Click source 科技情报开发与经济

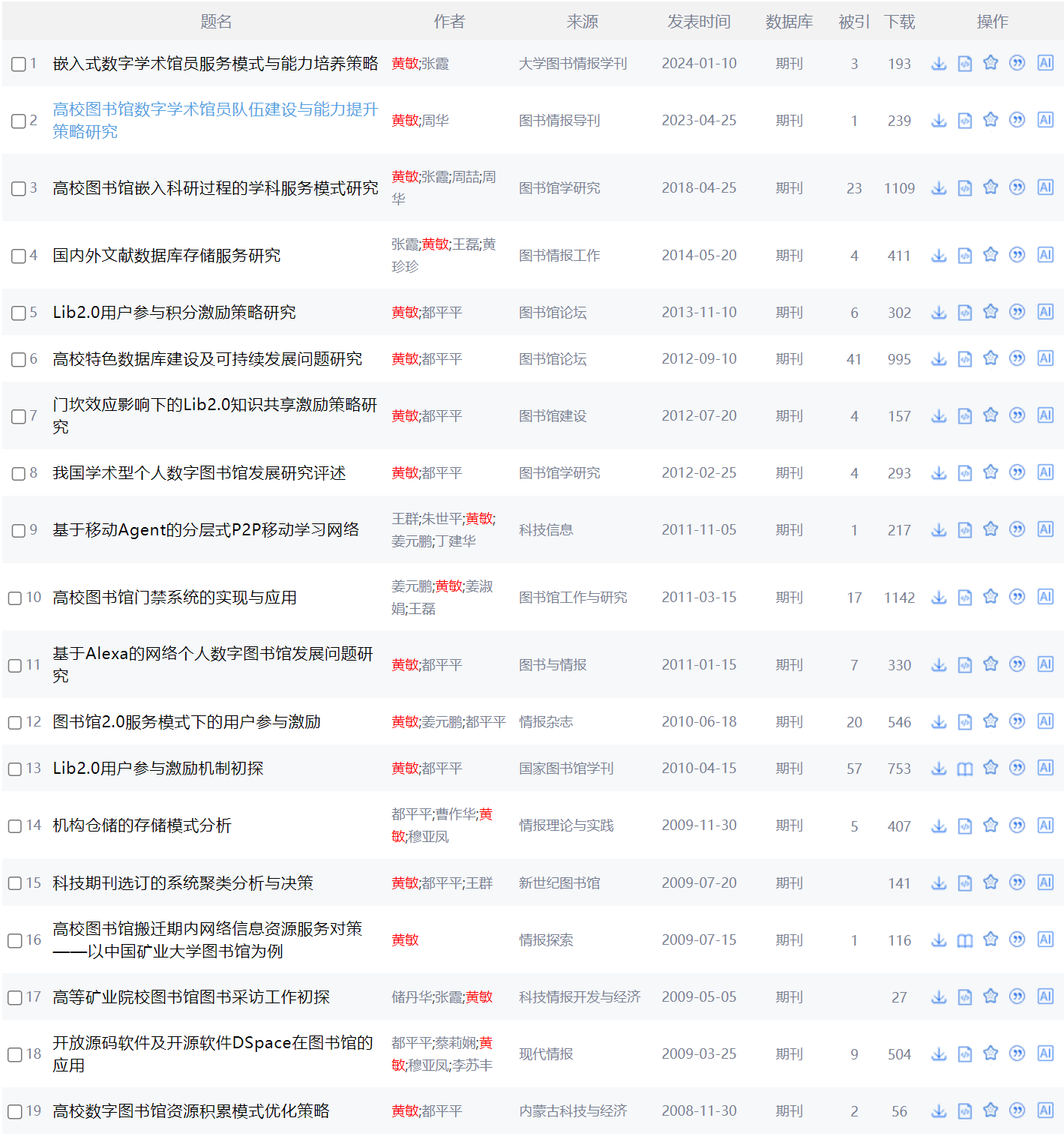(580, 997)
